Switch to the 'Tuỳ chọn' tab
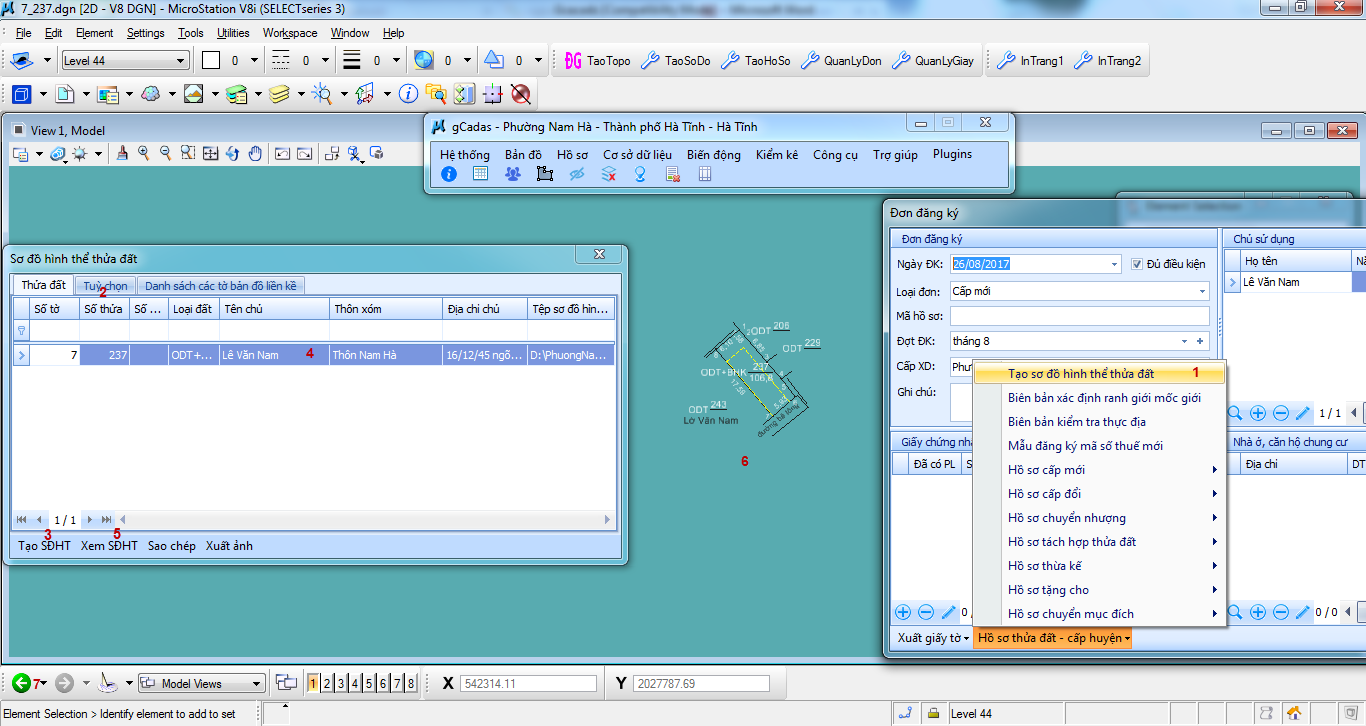 pos(105,286)
